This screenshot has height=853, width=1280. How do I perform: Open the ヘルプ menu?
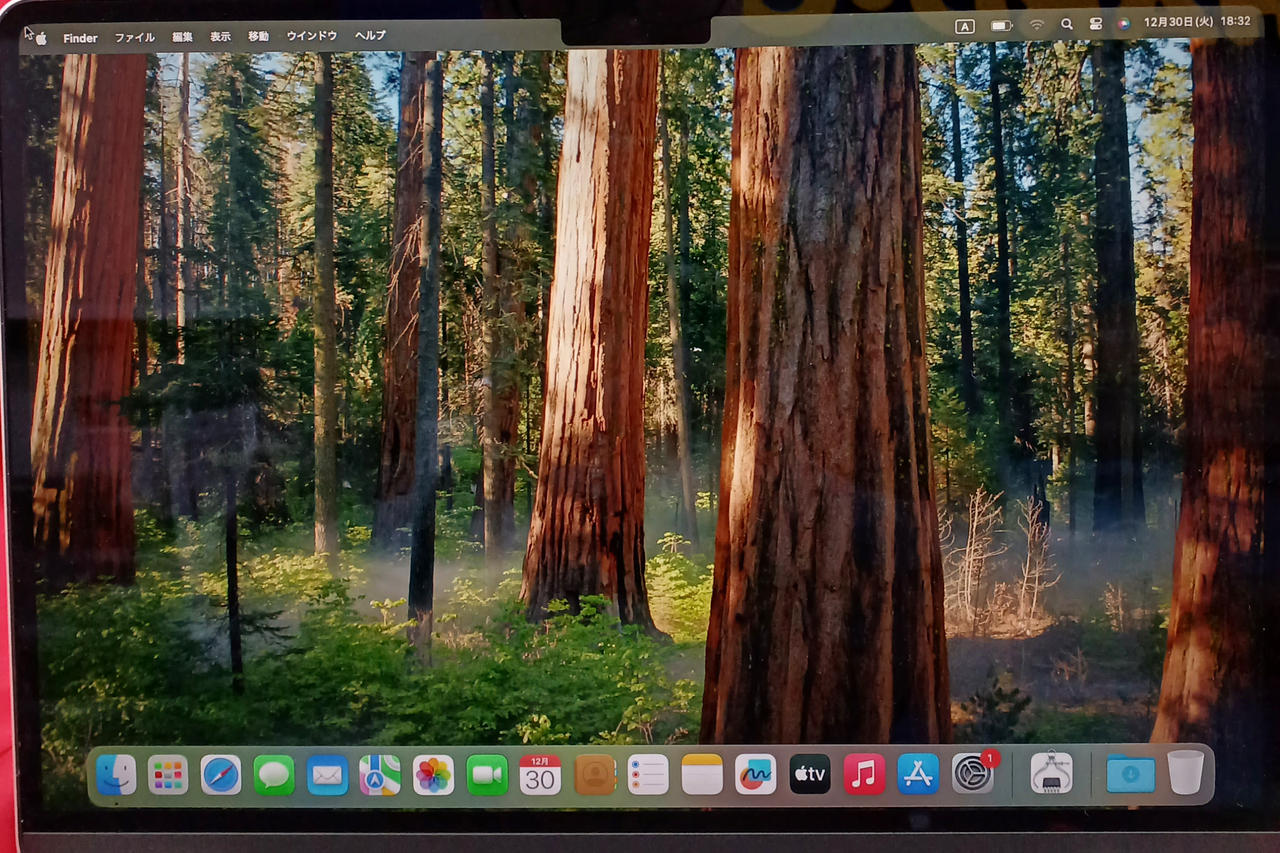[370, 36]
